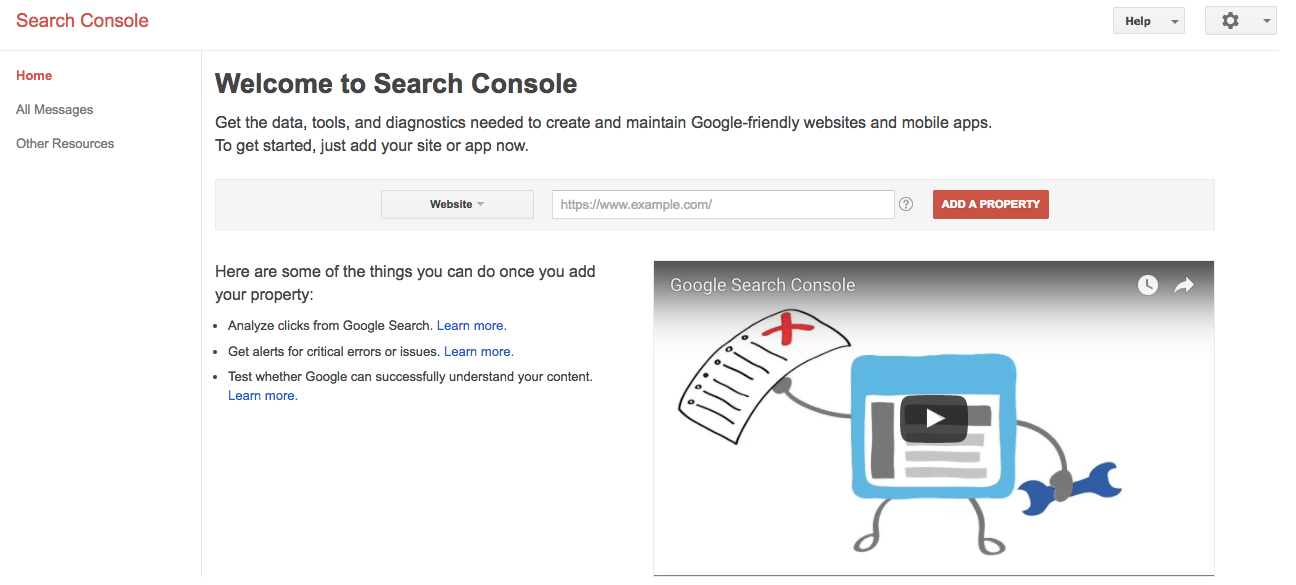This screenshot has width=1296, height=585.
Task: Open Learn more link for analyzing clicks
Action: 471,325
